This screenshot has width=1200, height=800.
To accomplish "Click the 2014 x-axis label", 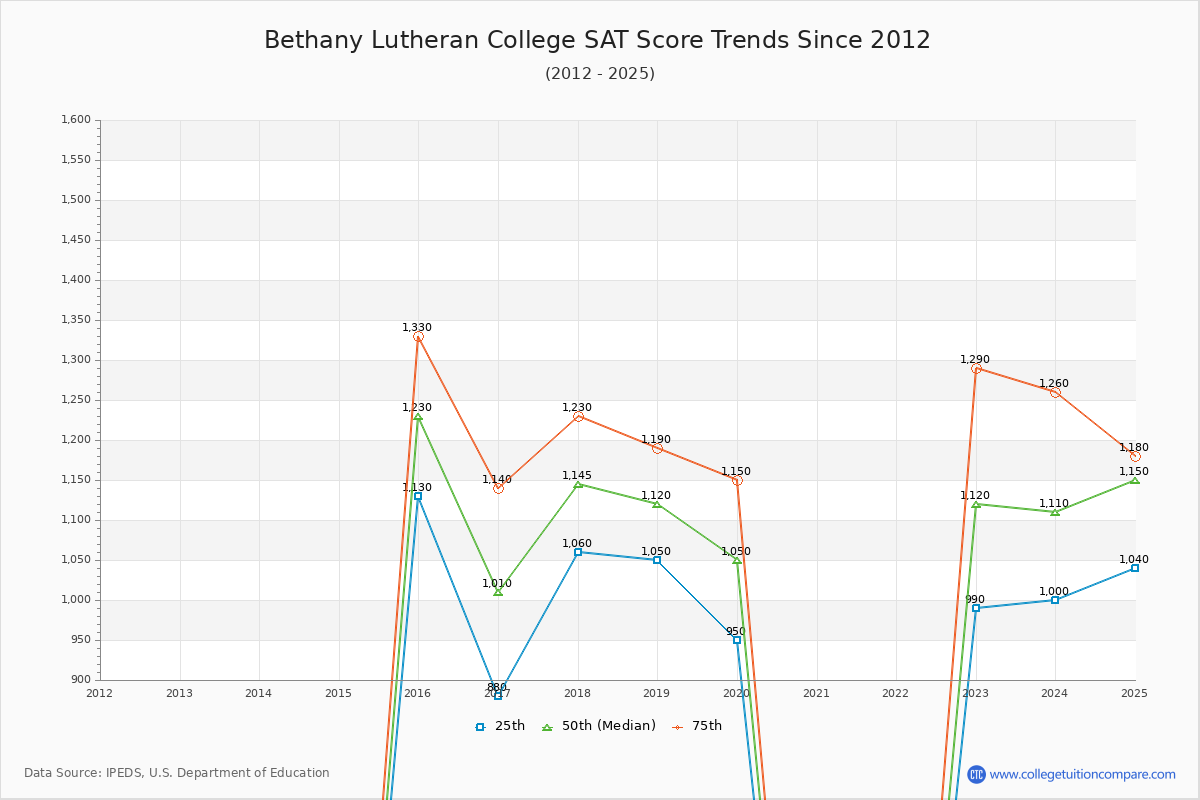I will pos(259,693).
